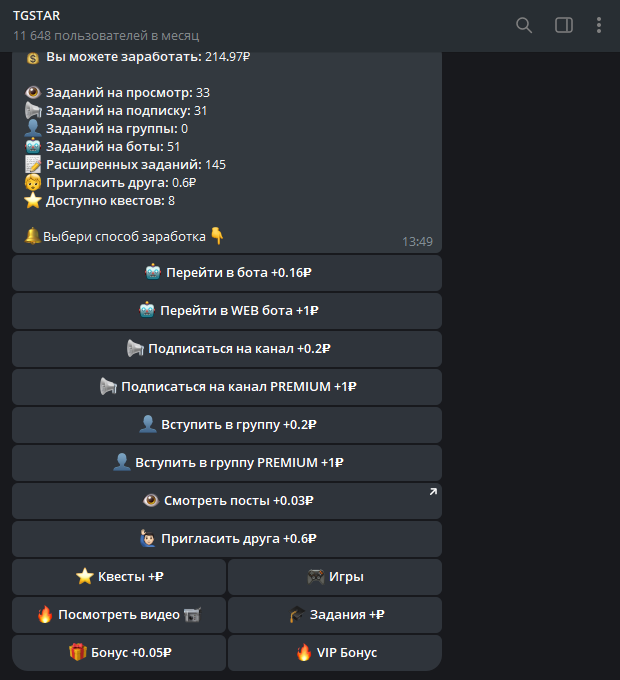This screenshot has width=620, height=680.
Task: Click "Посмотреть видео" button
Action: (119, 615)
